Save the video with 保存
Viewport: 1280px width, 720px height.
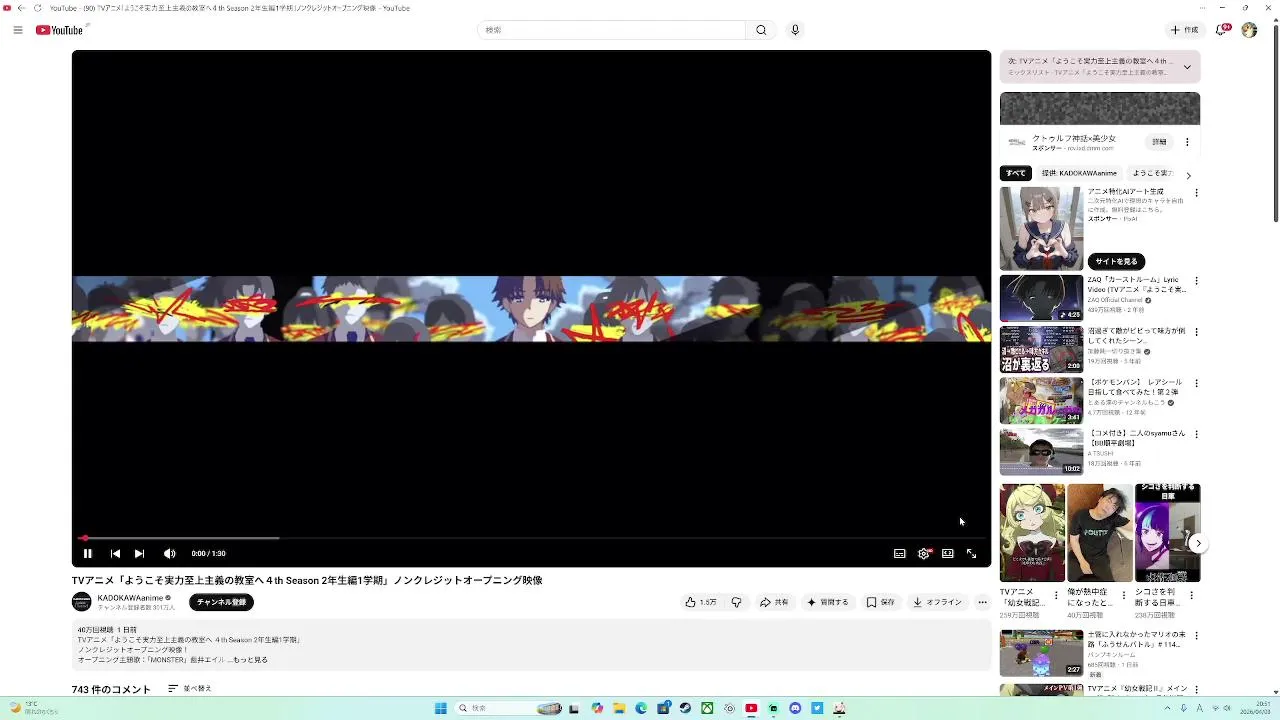881,602
